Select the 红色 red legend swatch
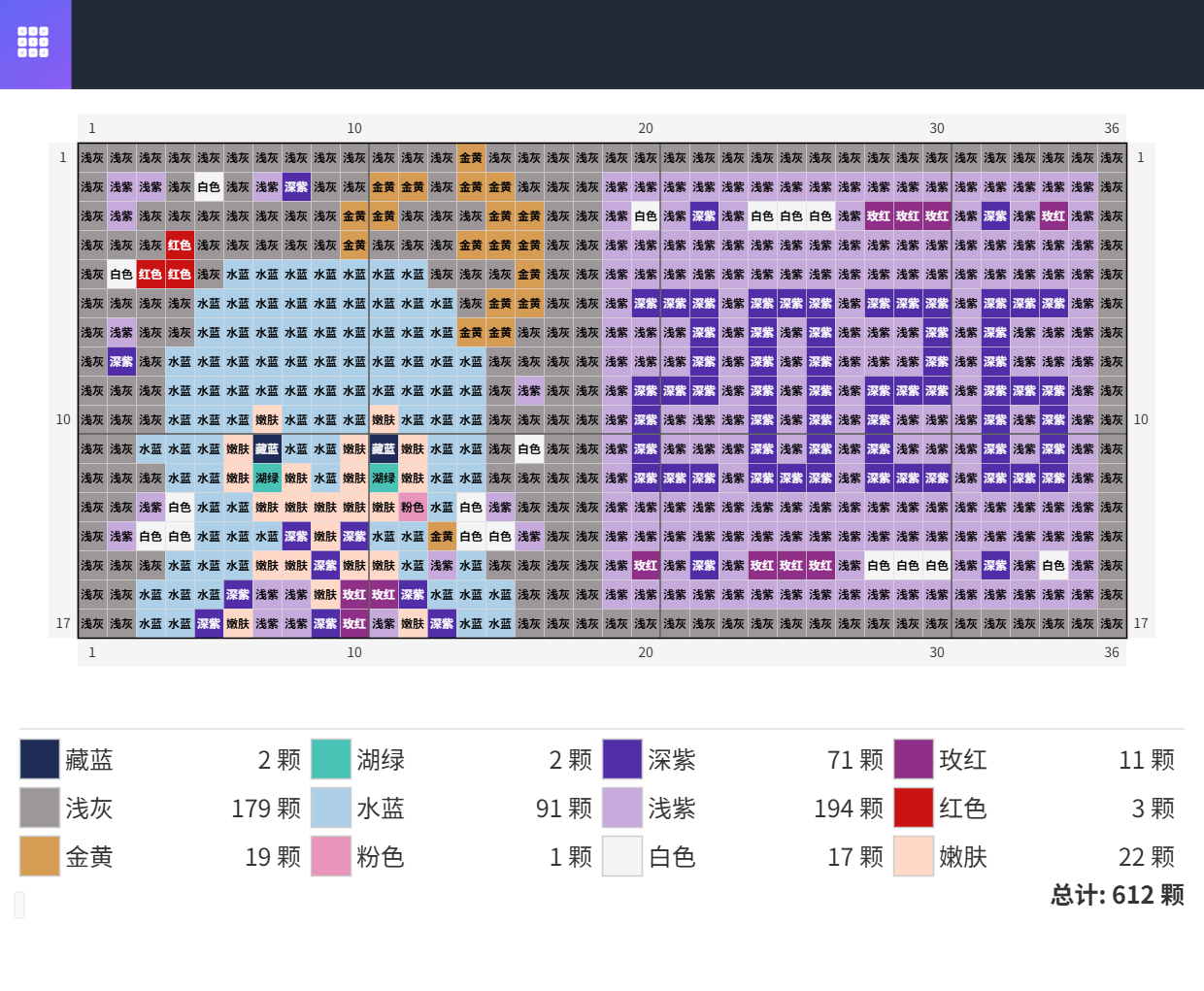The width and height of the screenshot is (1204, 991). tap(914, 808)
